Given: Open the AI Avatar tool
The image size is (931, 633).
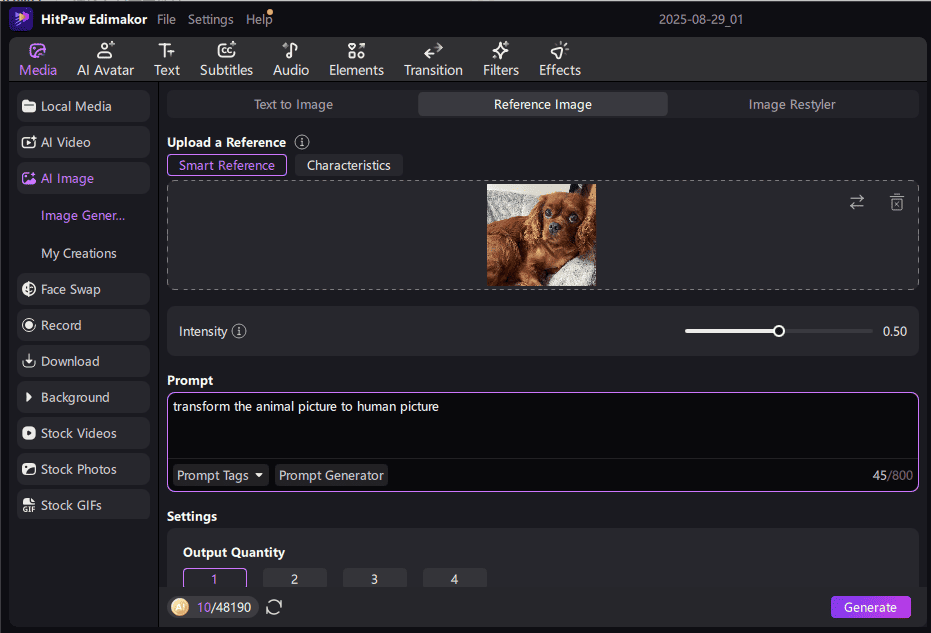Looking at the screenshot, I should 105,59.
